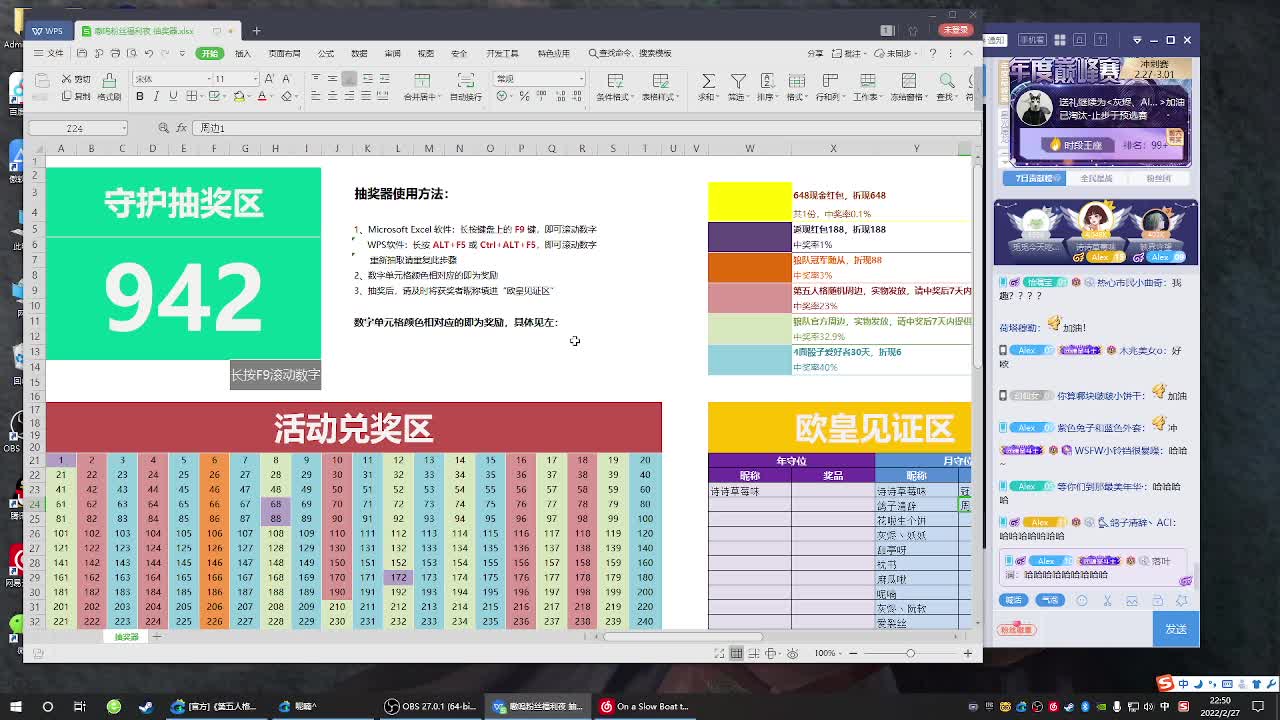Click the Insert Function (fx) icon

click(x=181, y=128)
